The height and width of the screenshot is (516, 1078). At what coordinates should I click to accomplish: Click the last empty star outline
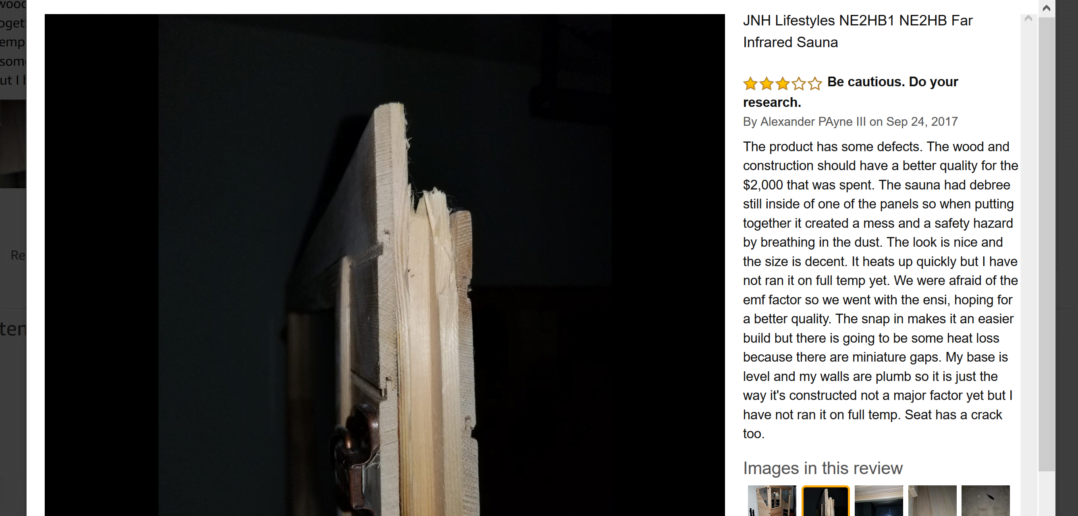pyautogui.click(x=815, y=83)
